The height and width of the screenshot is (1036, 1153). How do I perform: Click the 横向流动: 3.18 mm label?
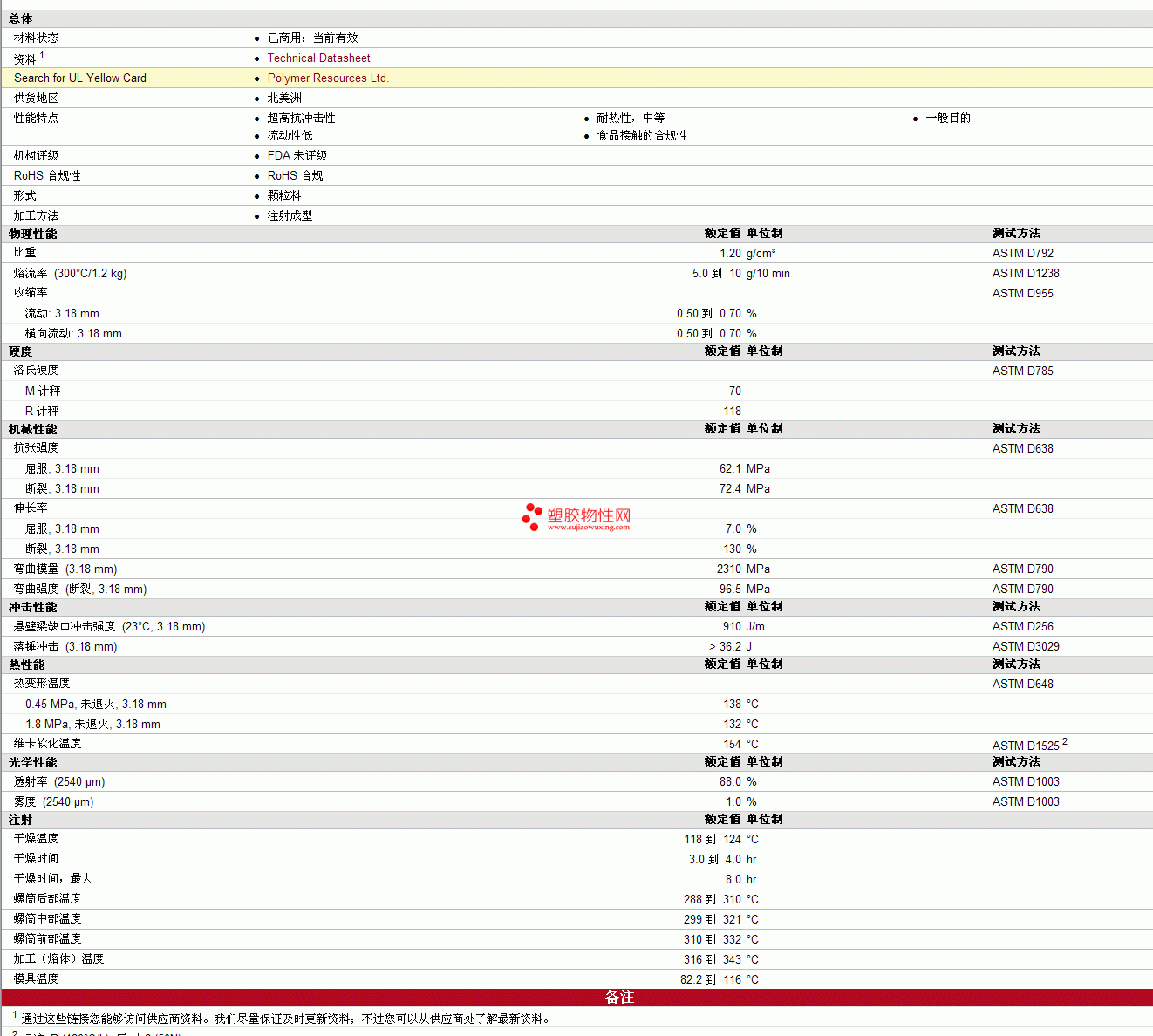73,333
